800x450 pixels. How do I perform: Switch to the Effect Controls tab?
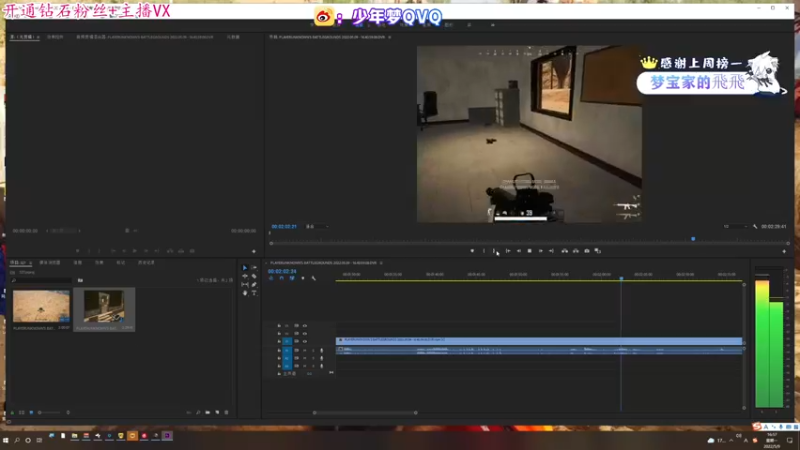55,37
